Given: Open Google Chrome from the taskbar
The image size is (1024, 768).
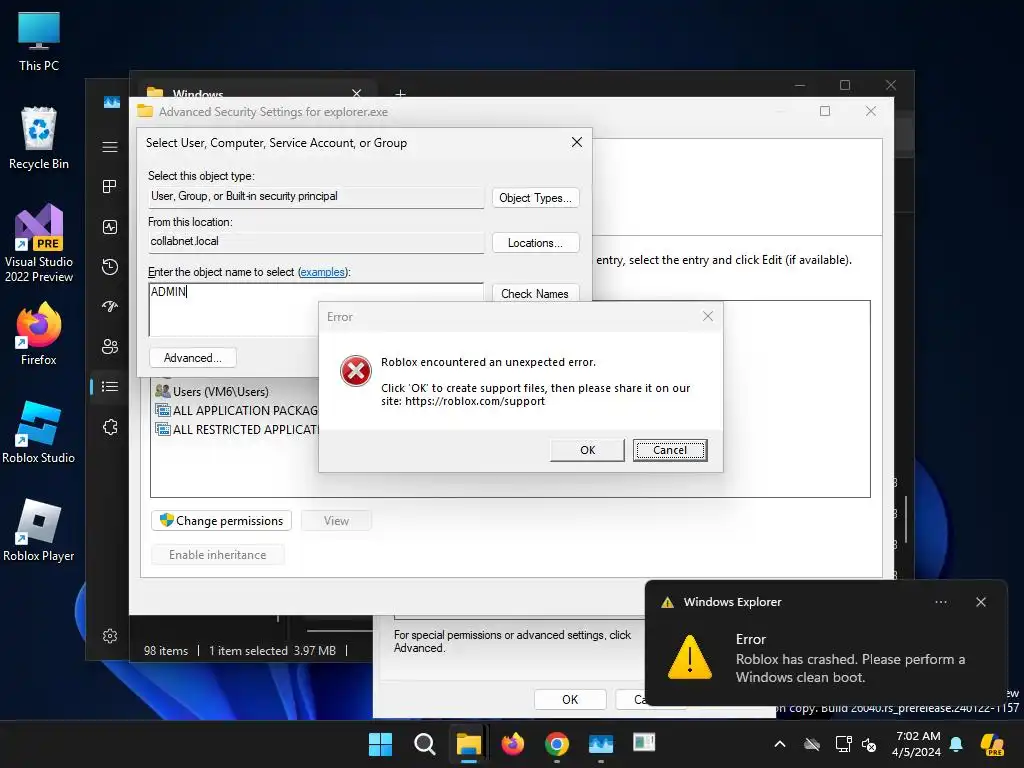Looking at the screenshot, I should coord(556,744).
